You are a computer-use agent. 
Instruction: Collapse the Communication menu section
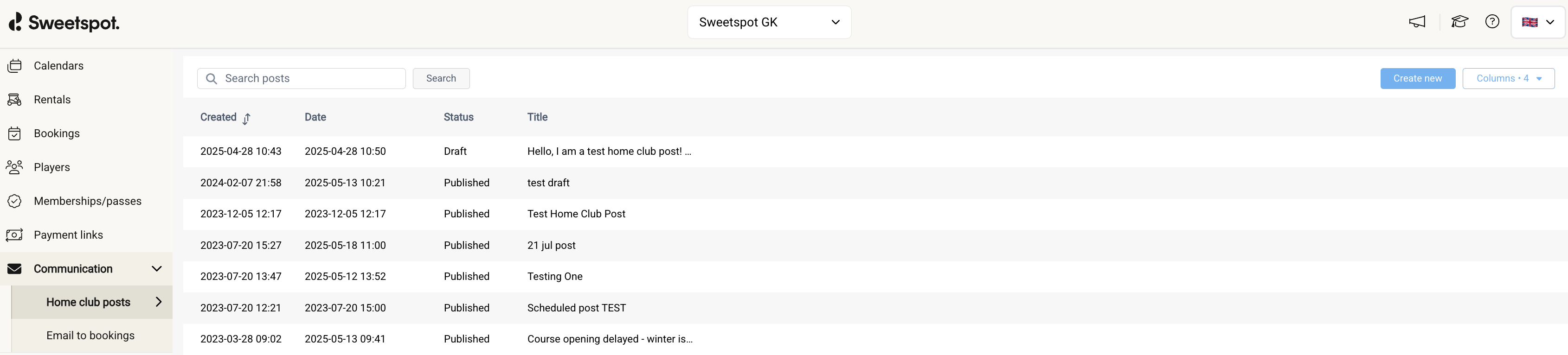point(156,269)
